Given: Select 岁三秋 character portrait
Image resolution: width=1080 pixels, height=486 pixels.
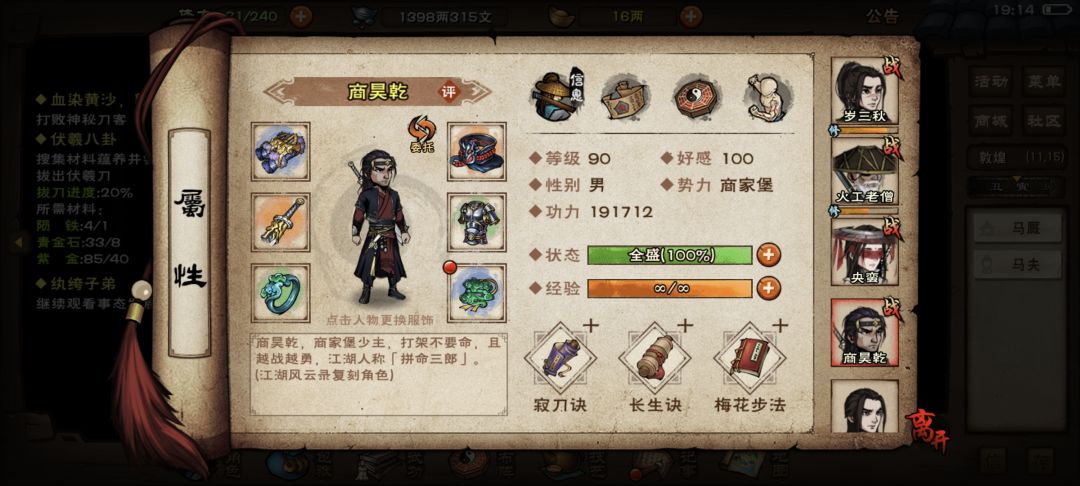Looking at the screenshot, I should point(865,91).
